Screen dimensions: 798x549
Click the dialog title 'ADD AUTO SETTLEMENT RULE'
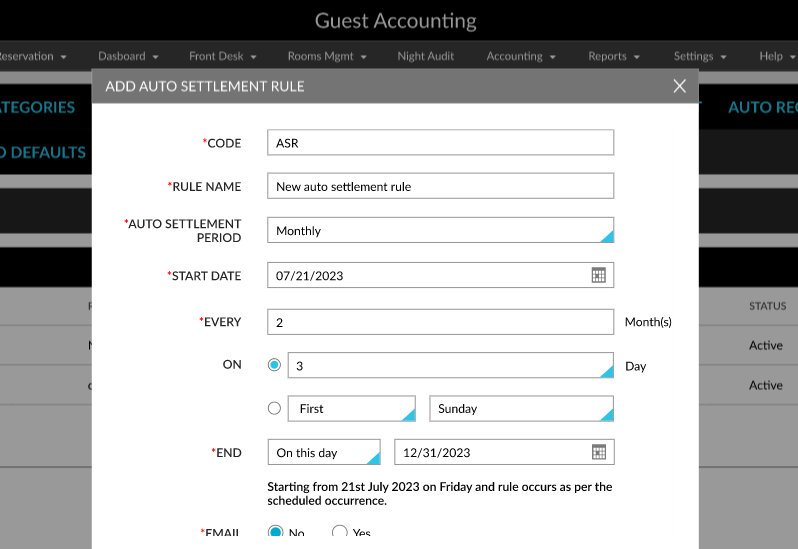205,86
